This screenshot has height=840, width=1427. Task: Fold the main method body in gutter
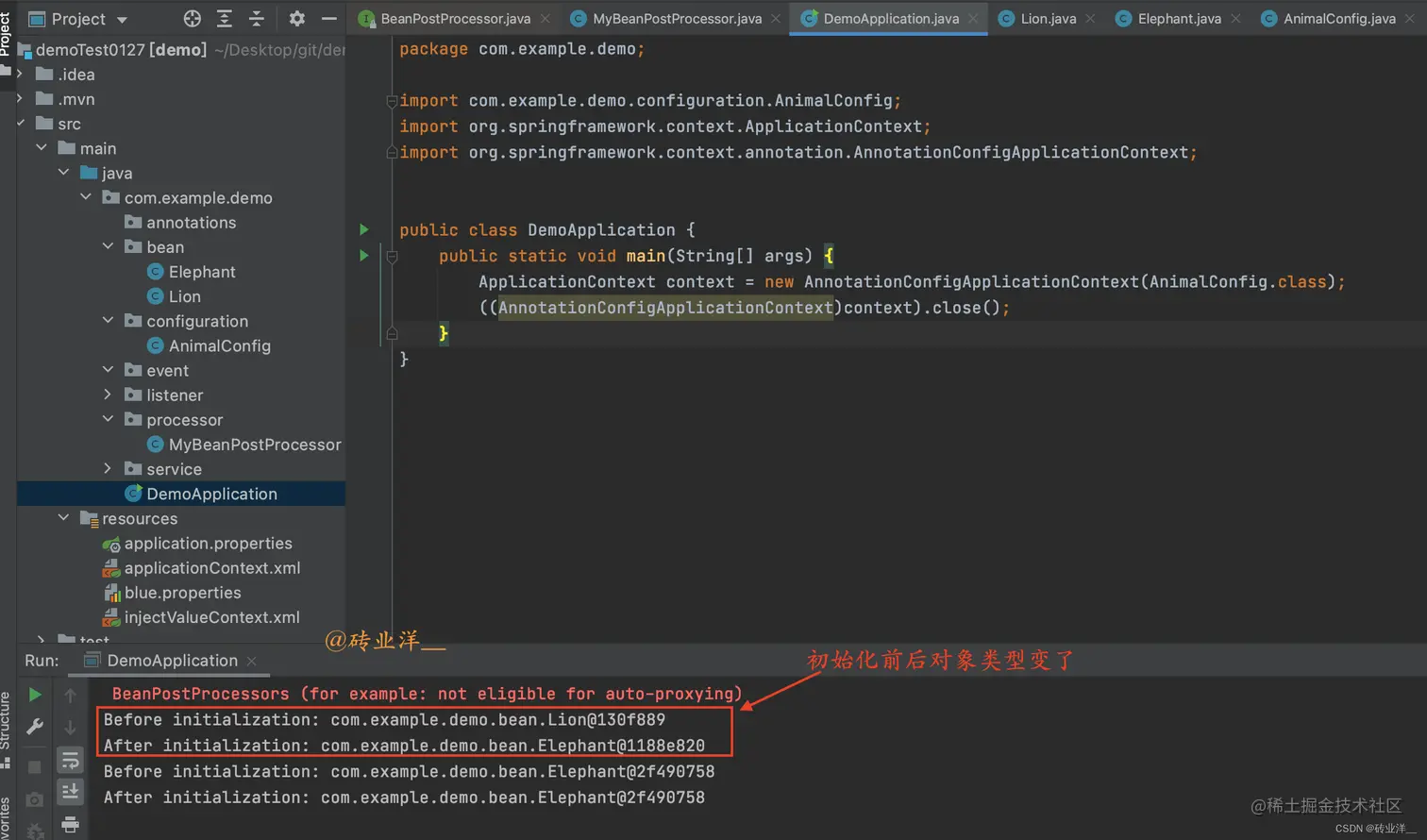click(x=392, y=256)
